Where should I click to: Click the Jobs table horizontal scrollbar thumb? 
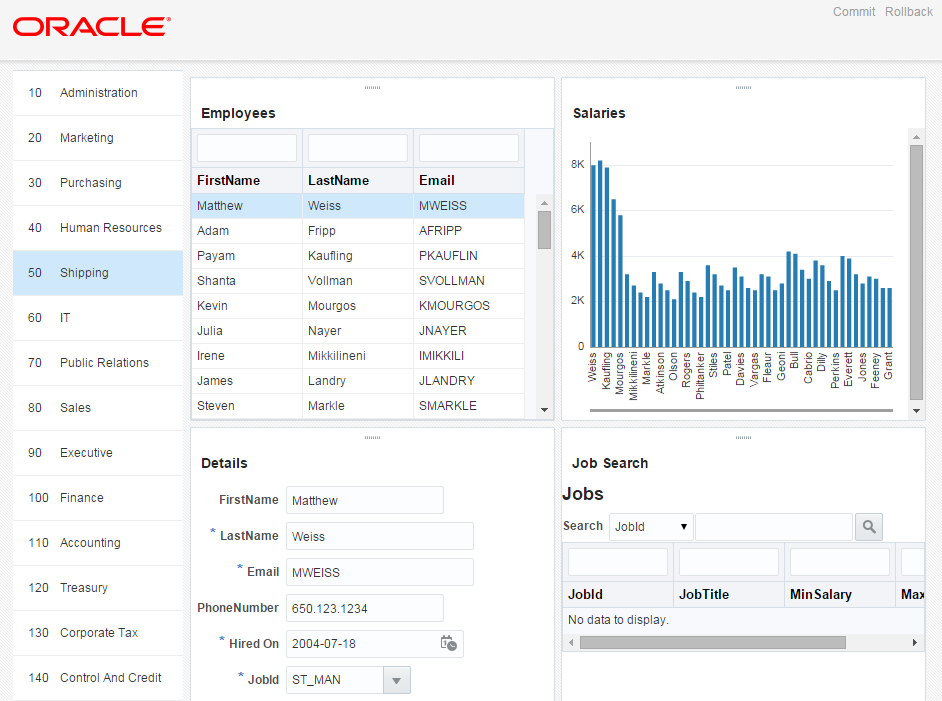(713, 643)
